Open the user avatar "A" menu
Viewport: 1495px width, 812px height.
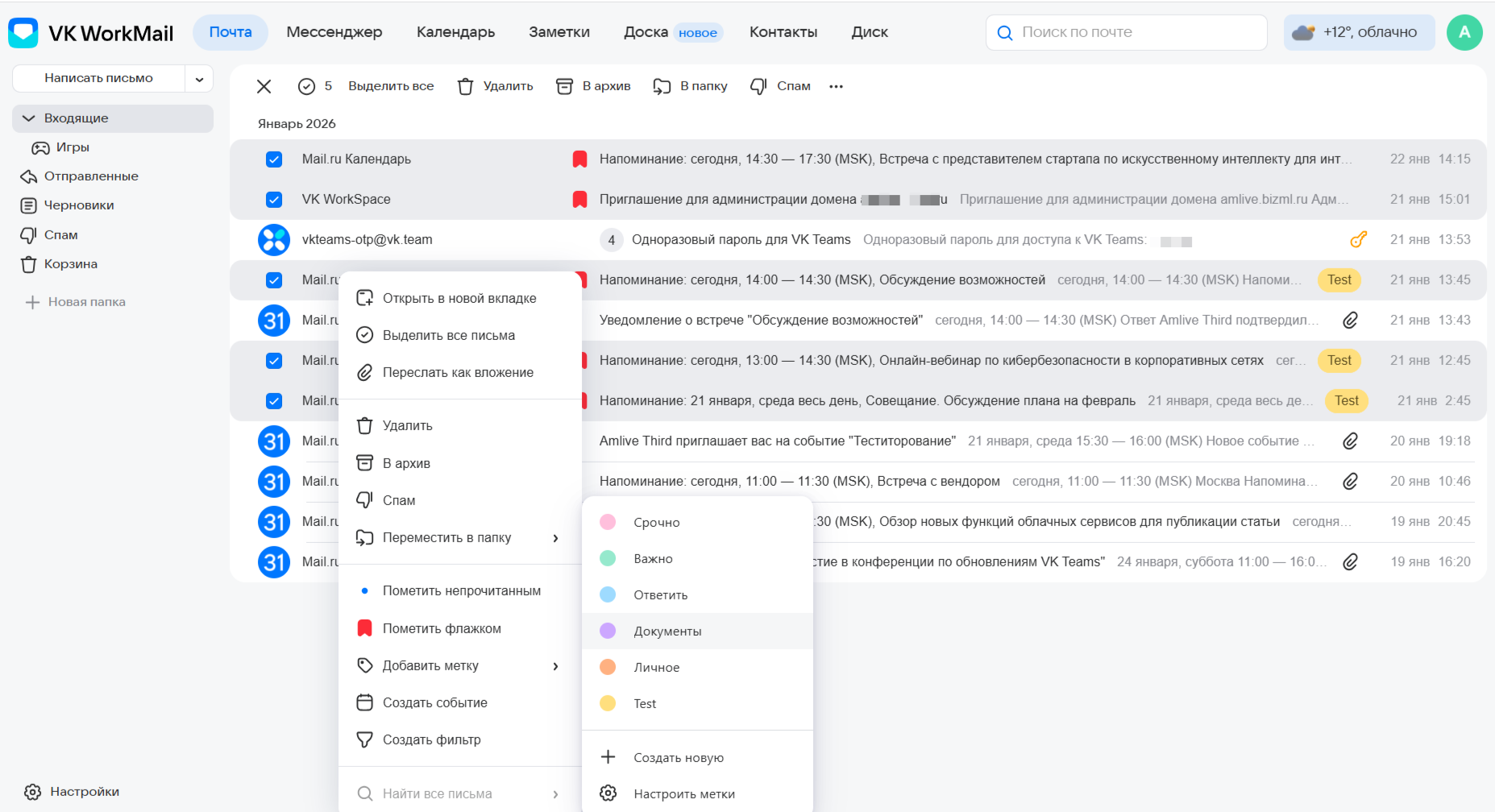(x=1464, y=32)
